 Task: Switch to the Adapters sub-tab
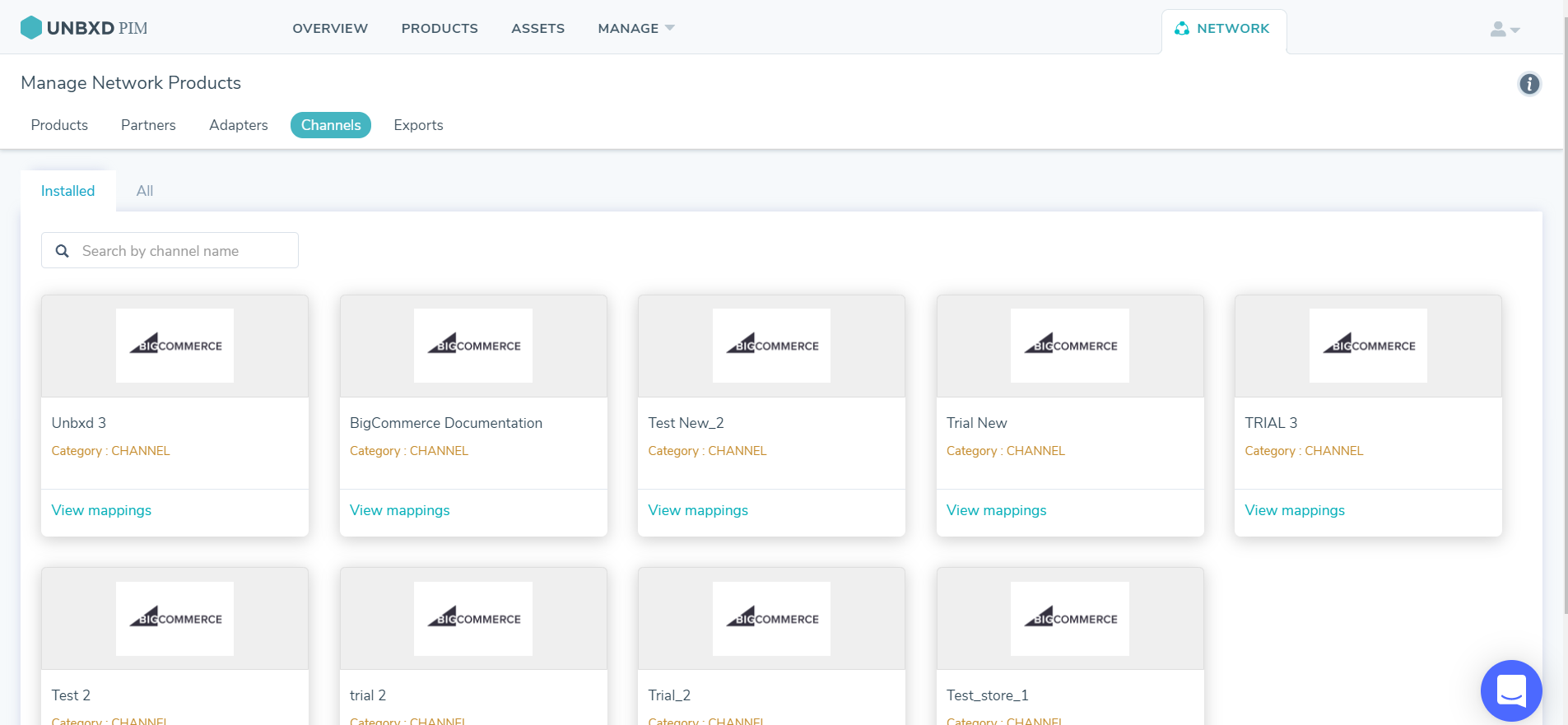239,125
